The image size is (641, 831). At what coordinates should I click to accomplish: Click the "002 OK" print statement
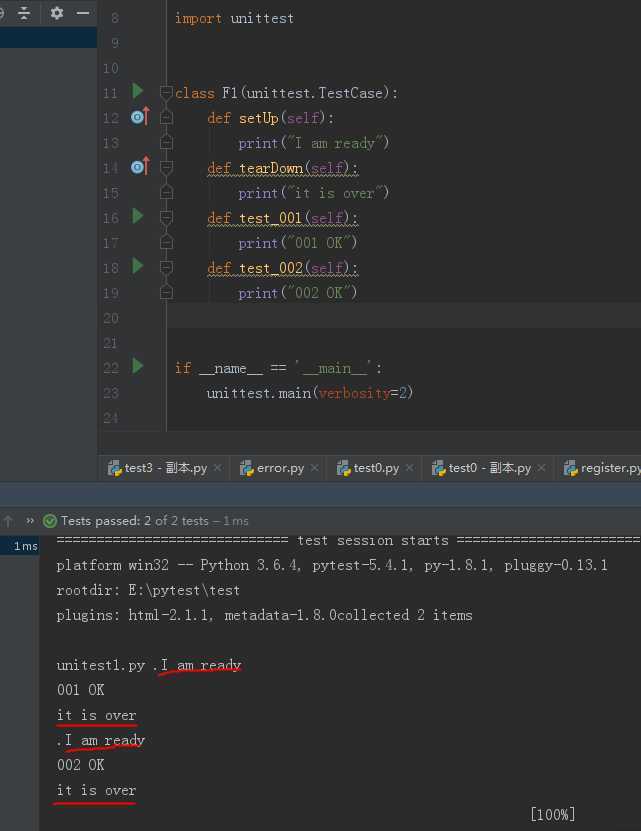[x=297, y=293]
